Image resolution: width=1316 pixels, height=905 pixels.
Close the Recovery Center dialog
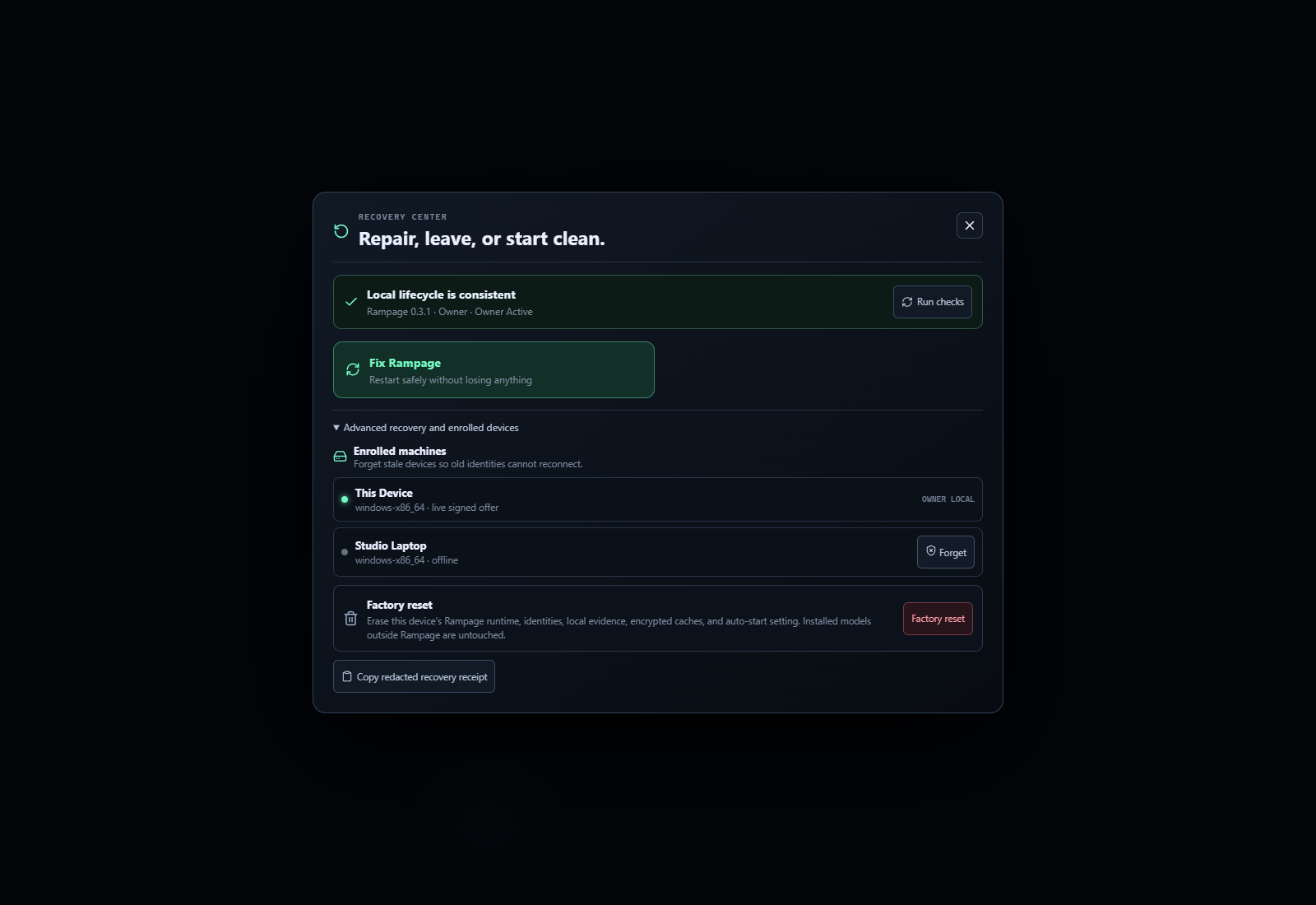click(x=969, y=225)
